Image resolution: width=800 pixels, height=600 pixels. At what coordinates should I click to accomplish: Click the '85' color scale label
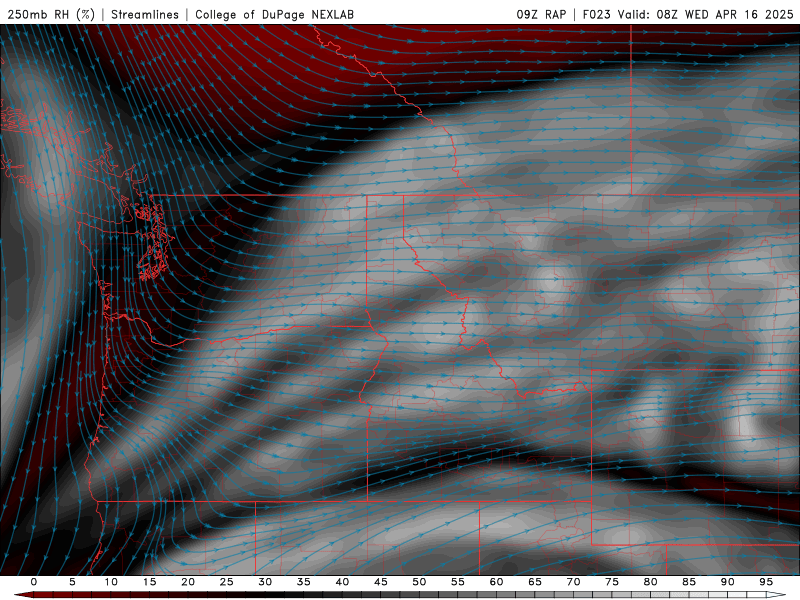point(689,582)
